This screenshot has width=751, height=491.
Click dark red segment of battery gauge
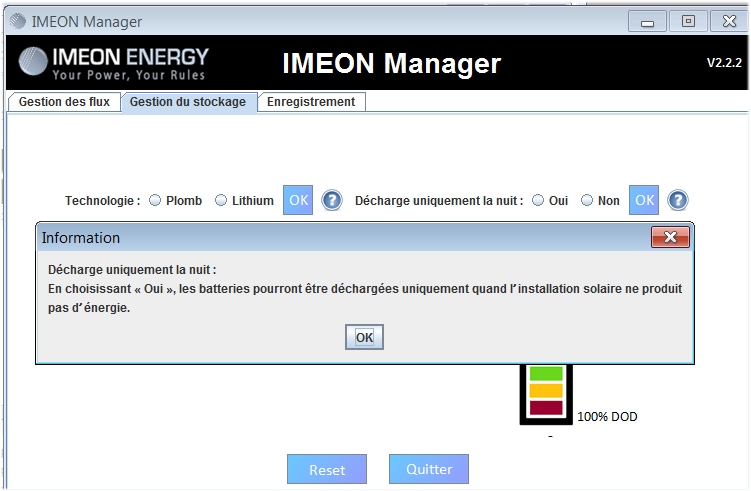point(546,408)
